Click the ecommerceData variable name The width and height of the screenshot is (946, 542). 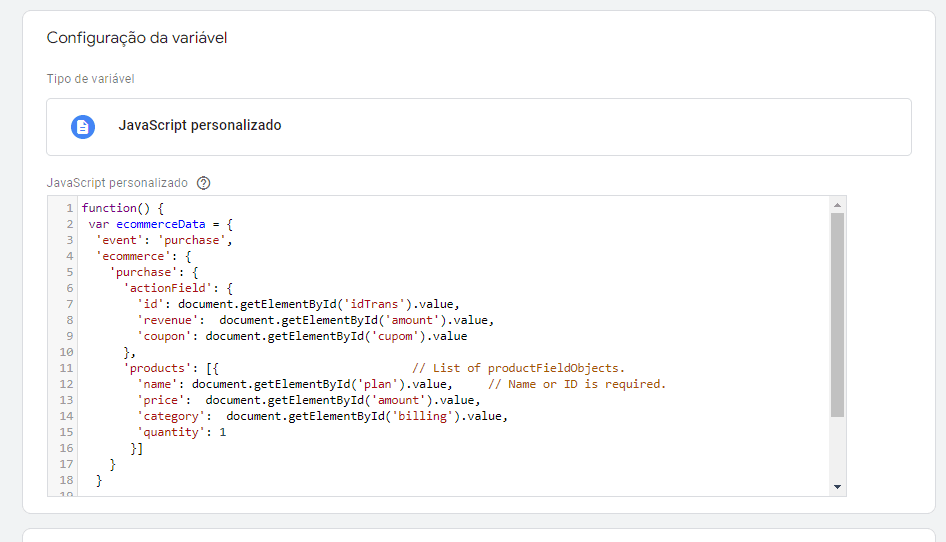[x=160, y=224]
